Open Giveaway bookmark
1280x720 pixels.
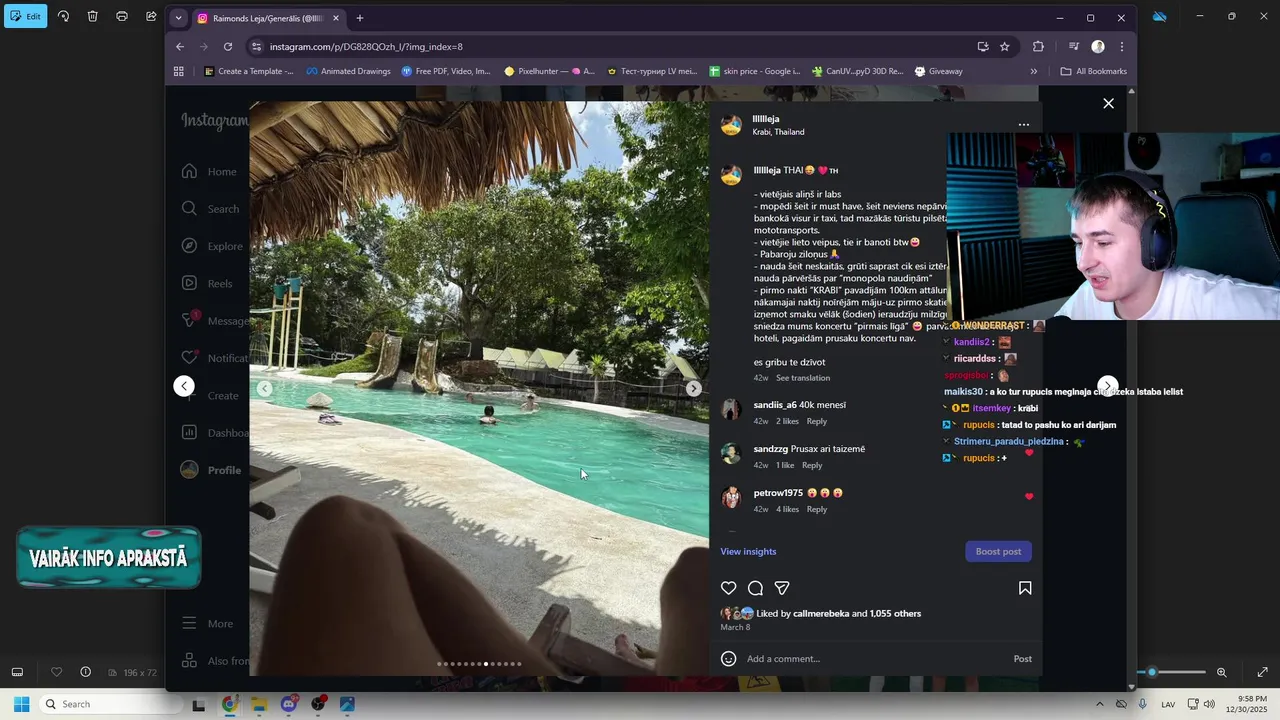[938, 71]
